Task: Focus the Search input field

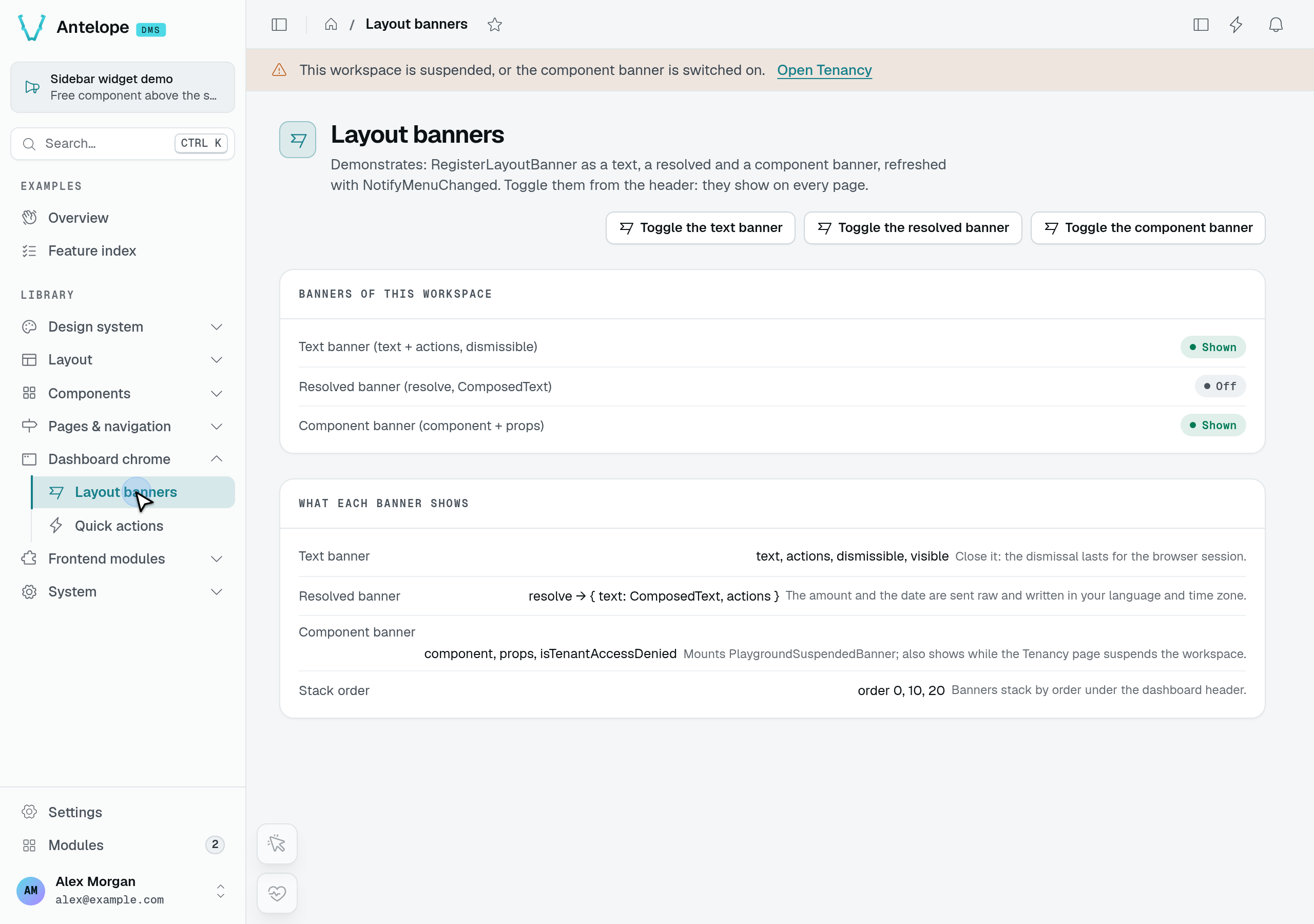Action: coord(123,144)
